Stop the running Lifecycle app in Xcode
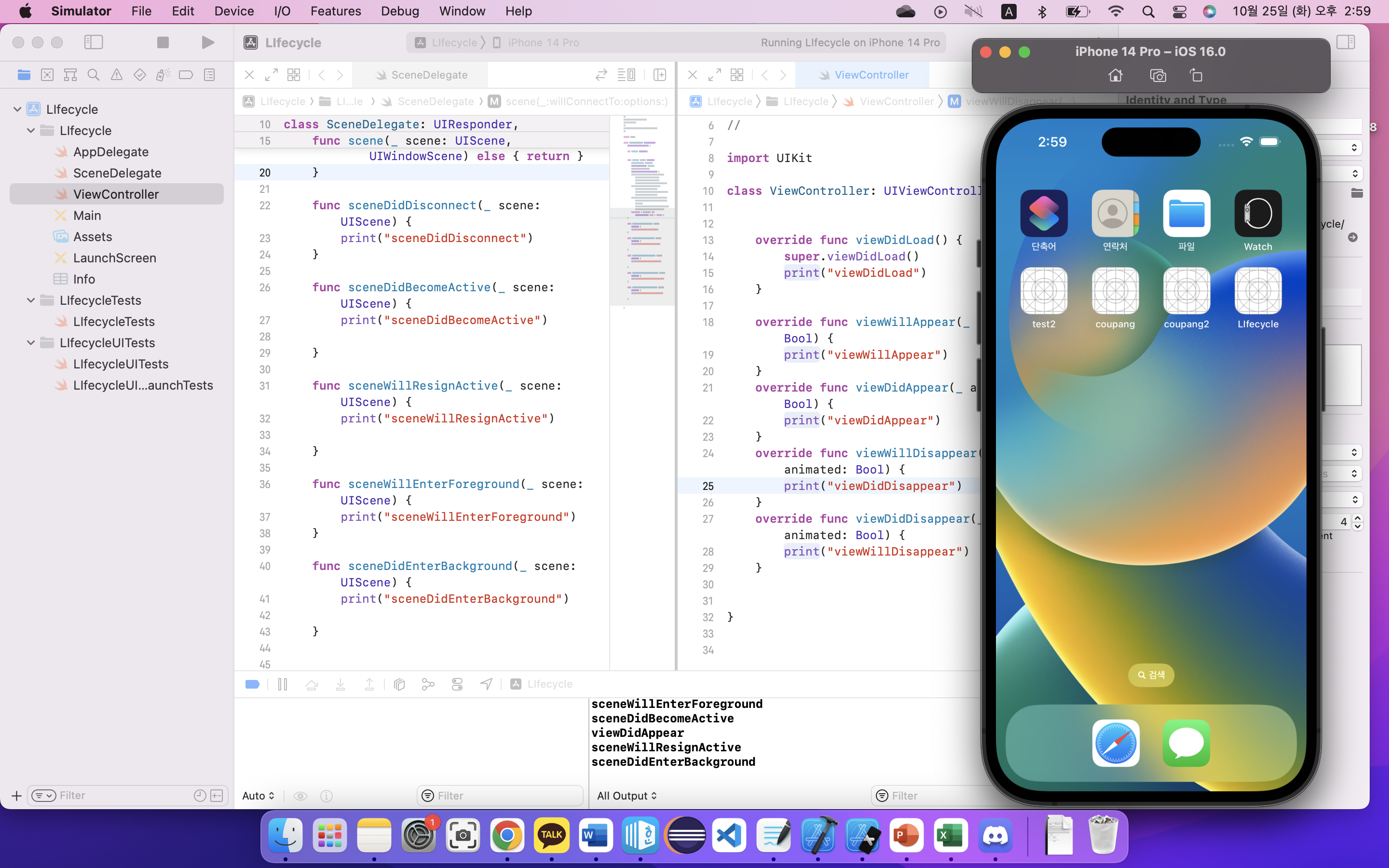 coord(163,42)
